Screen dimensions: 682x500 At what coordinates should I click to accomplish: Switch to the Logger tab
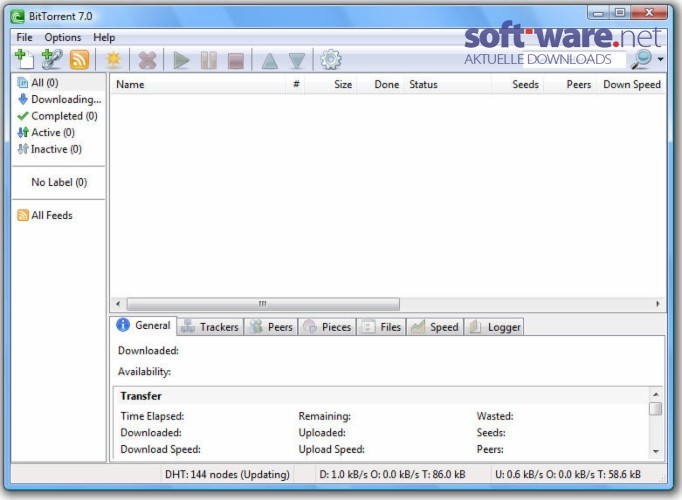494,327
